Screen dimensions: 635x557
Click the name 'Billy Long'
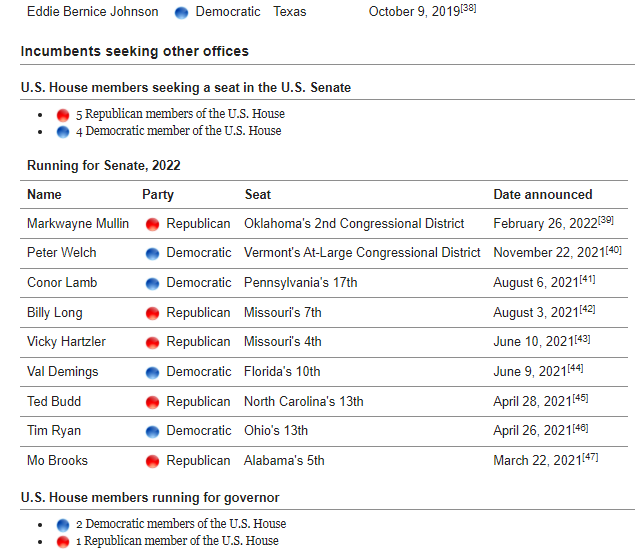[x=55, y=313]
